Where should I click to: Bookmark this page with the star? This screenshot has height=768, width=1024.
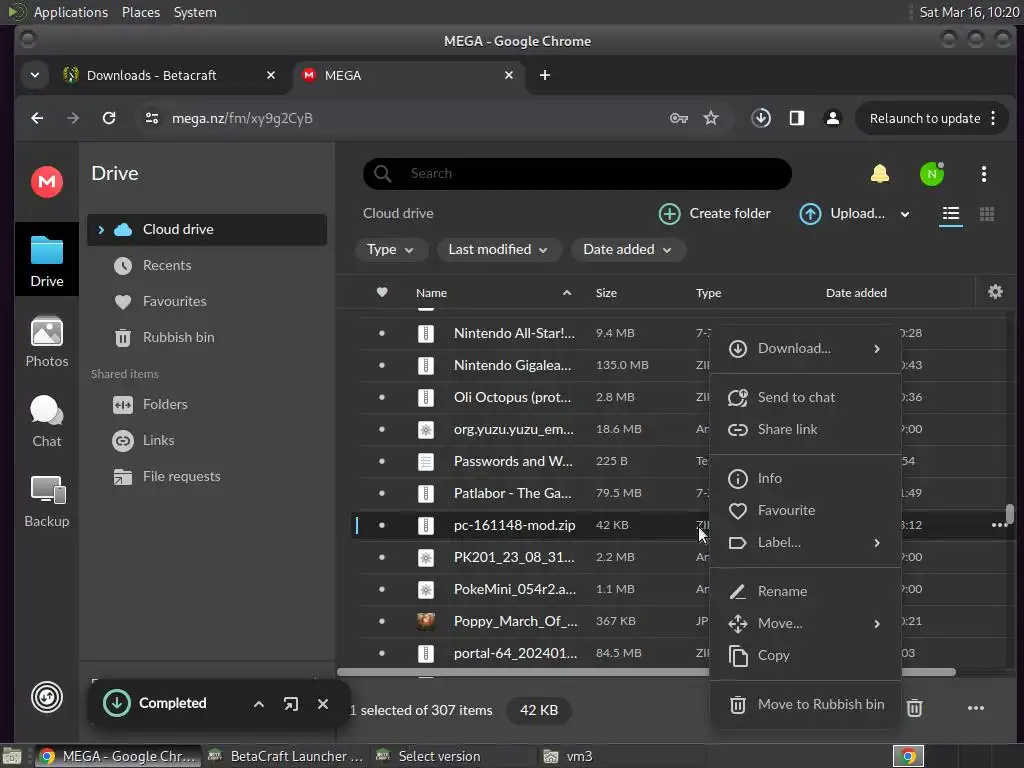pyautogui.click(x=711, y=118)
